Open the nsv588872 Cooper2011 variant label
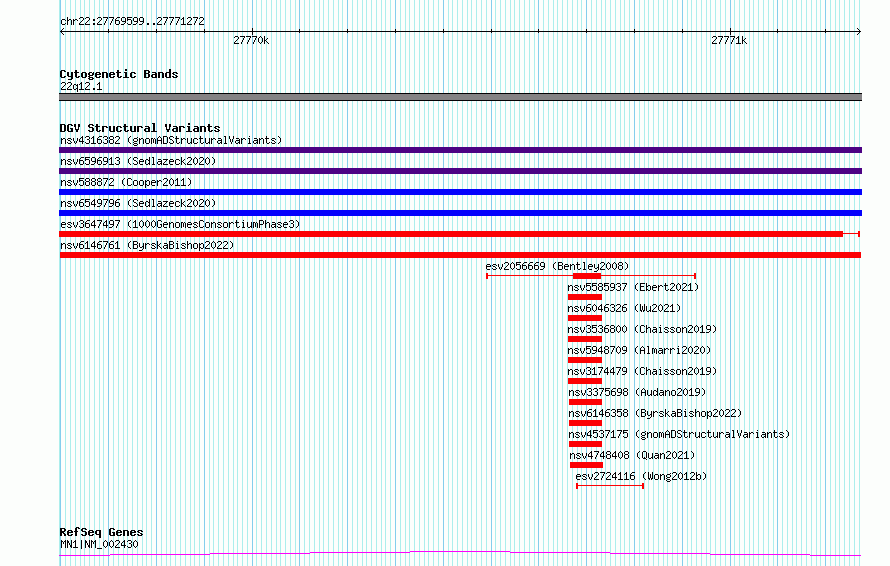 (126, 182)
